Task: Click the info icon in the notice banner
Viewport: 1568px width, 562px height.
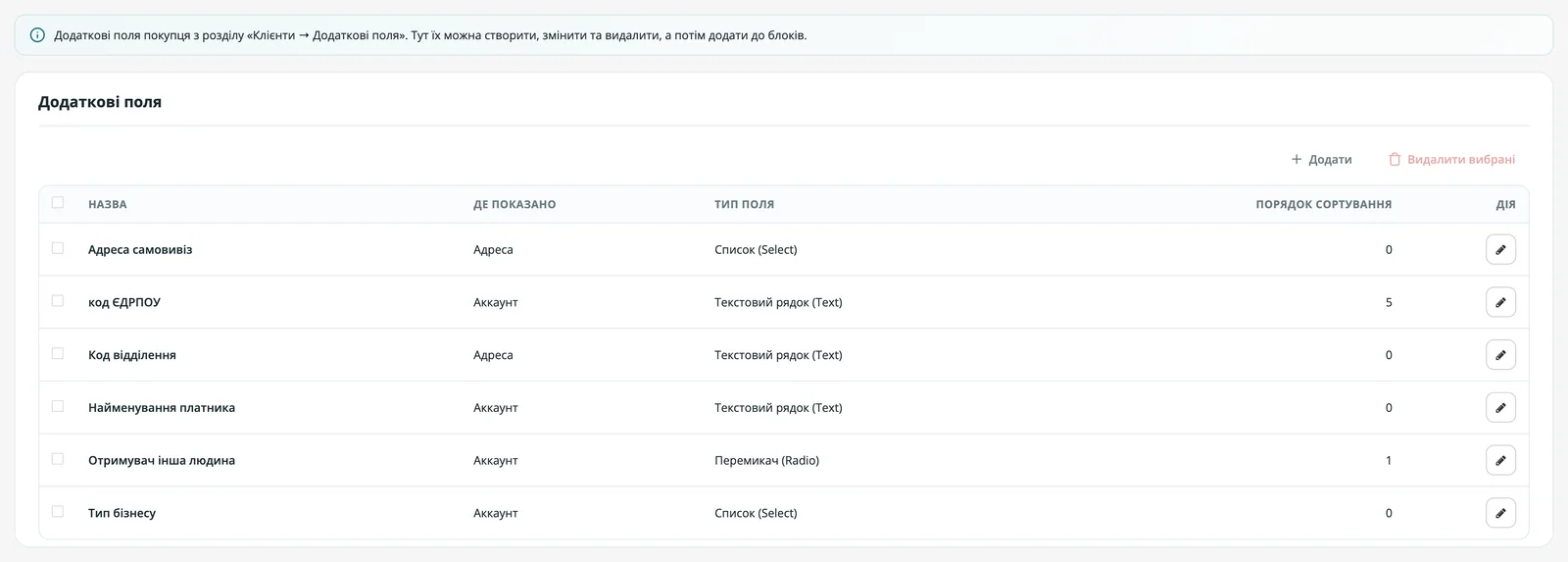Action: click(37, 35)
